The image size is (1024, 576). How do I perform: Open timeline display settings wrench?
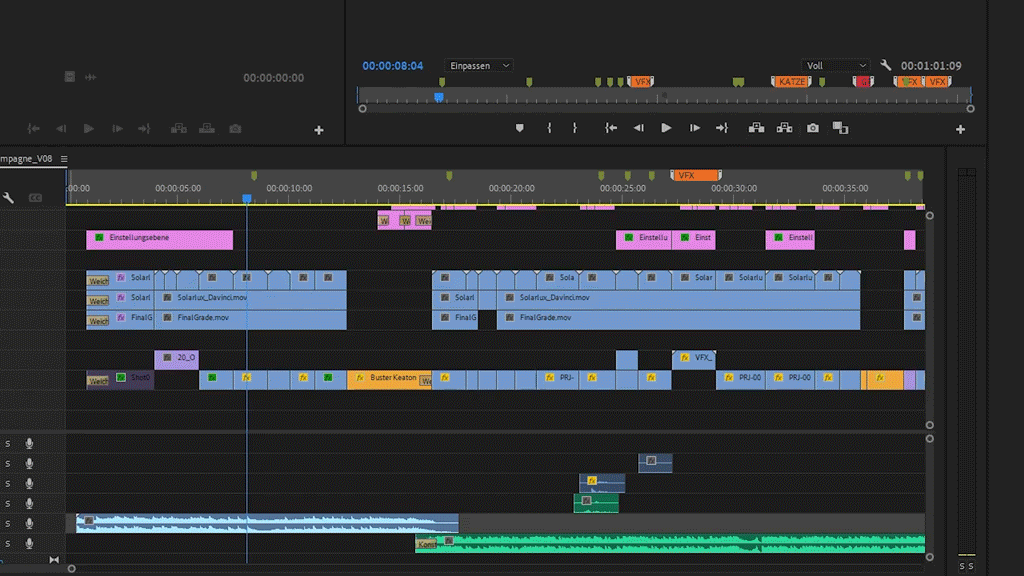[9, 198]
